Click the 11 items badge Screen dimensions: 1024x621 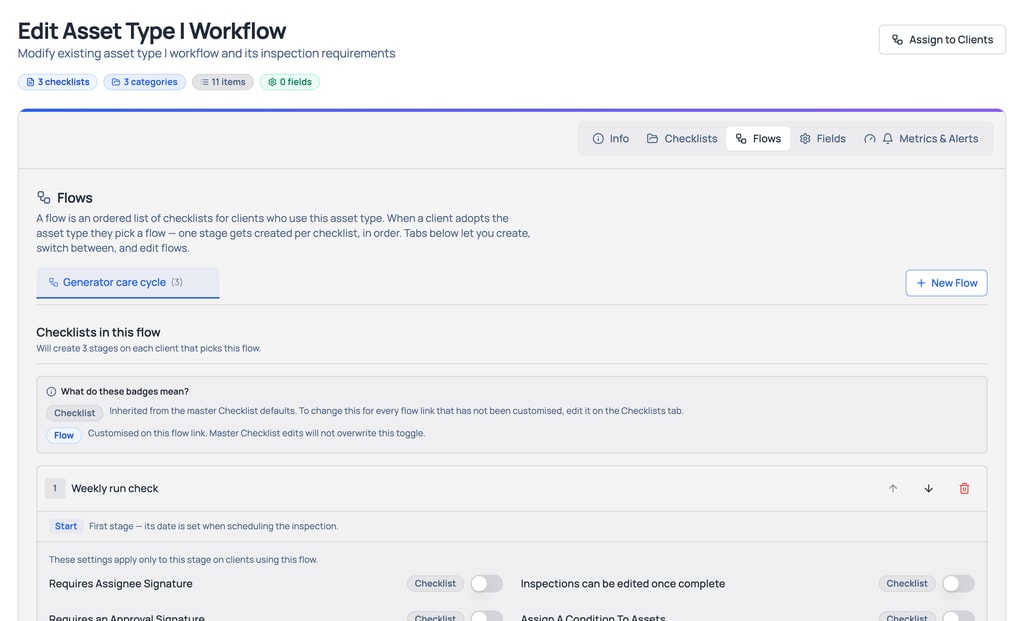coord(223,82)
